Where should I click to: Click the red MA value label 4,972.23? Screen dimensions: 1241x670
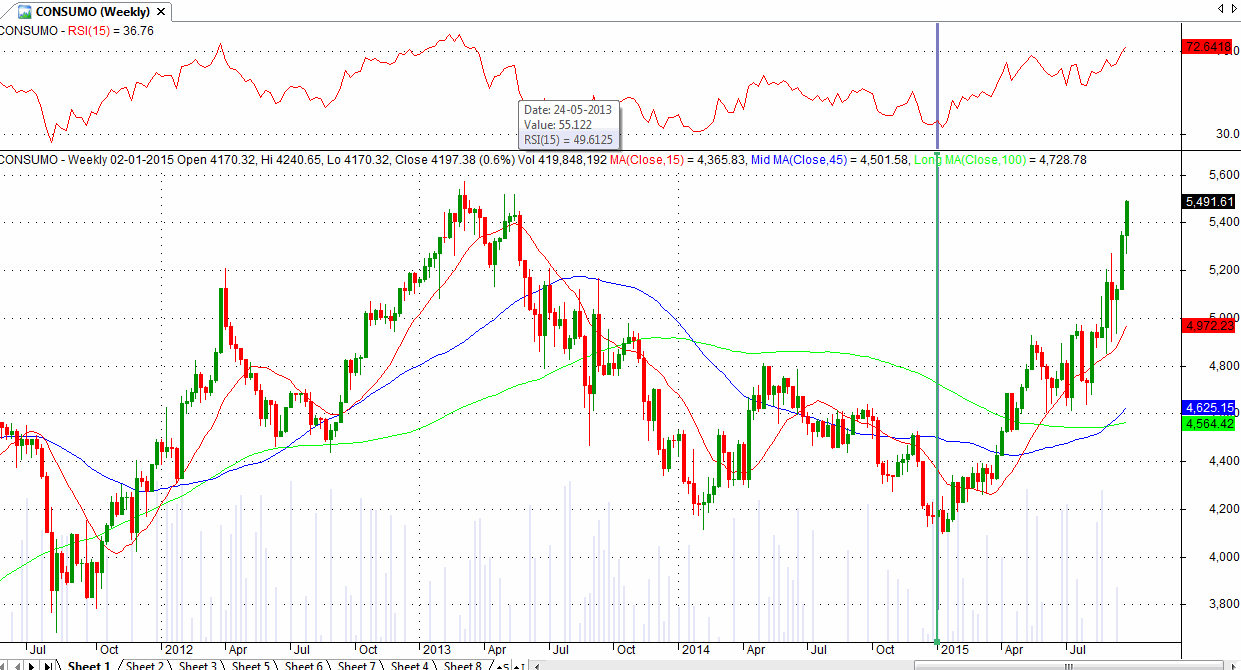pyautogui.click(x=1207, y=326)
